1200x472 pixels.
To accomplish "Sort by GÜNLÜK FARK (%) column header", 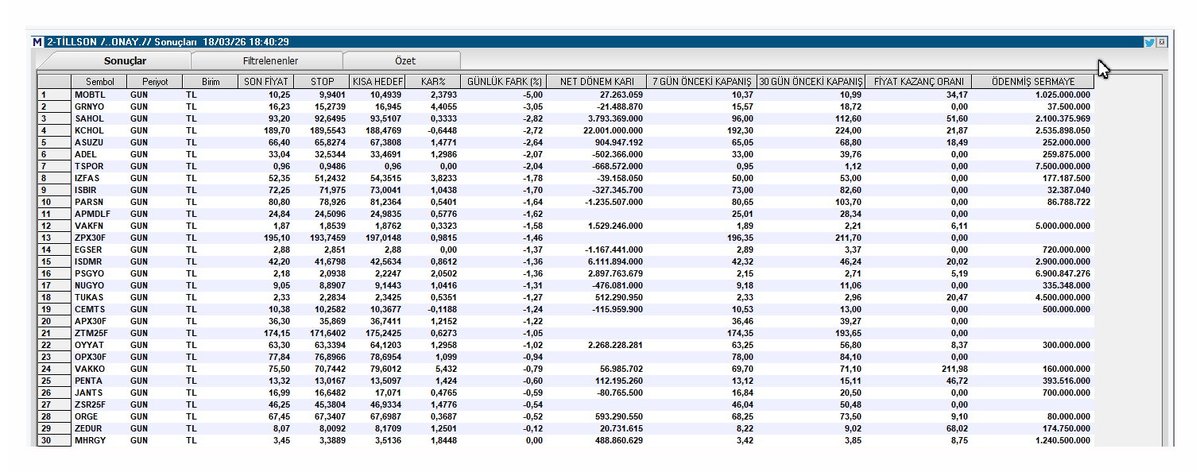I will click(504, 81).
